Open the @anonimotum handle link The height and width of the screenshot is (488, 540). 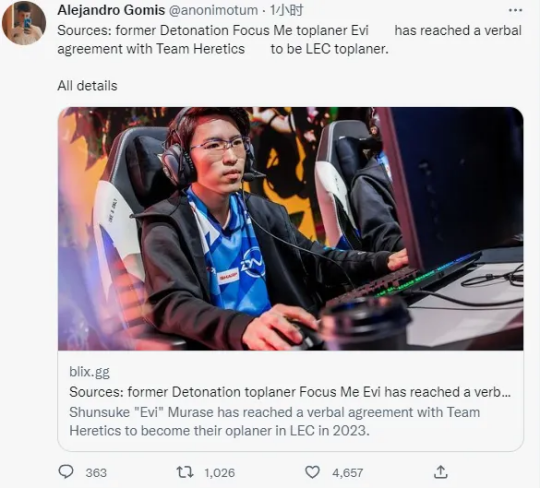tap(214, 10)
